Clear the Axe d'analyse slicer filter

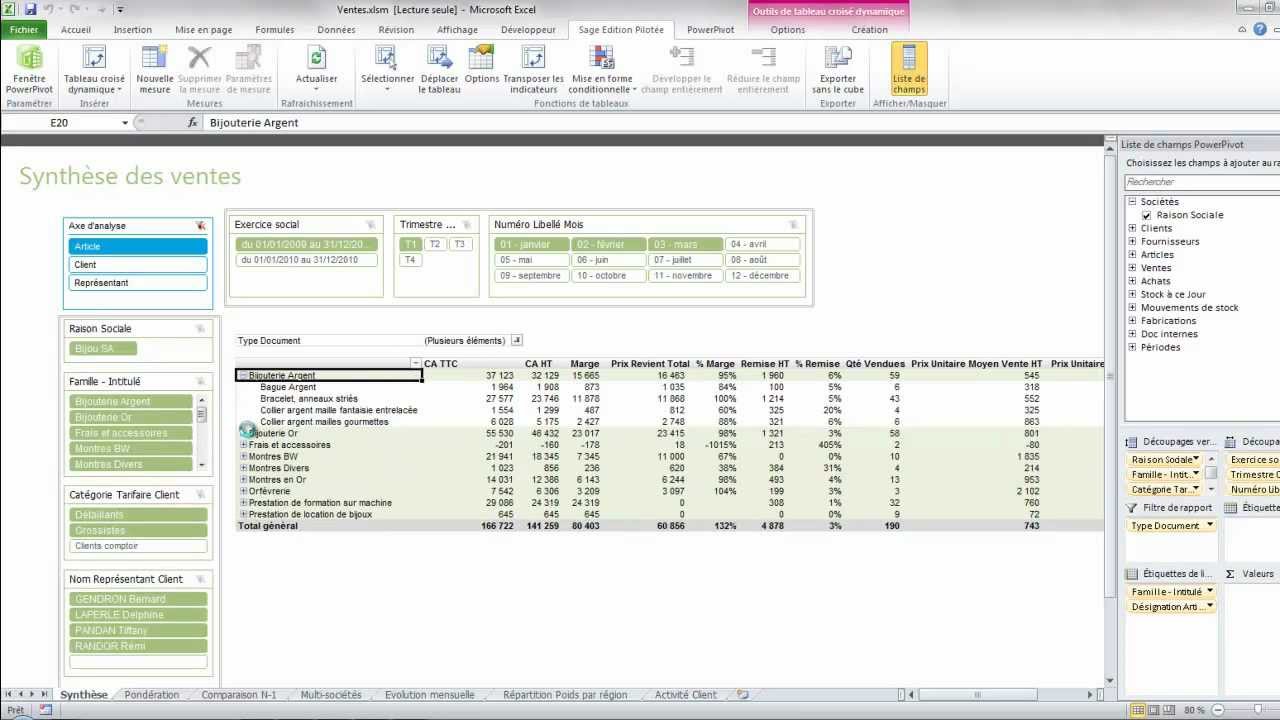coord(200,226)
